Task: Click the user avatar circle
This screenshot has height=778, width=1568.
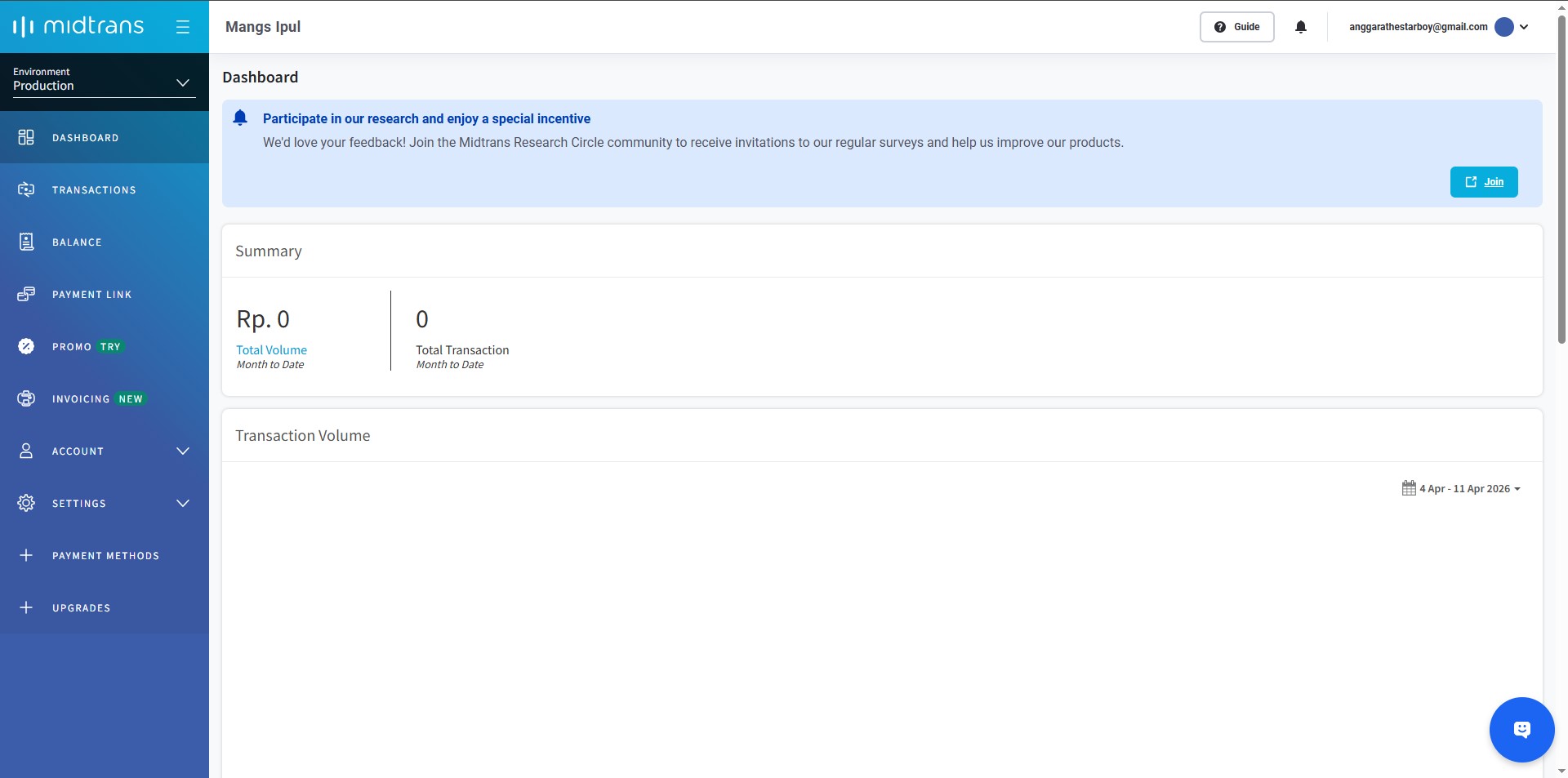Action: pyautogui.click(x=1503, y=27)
